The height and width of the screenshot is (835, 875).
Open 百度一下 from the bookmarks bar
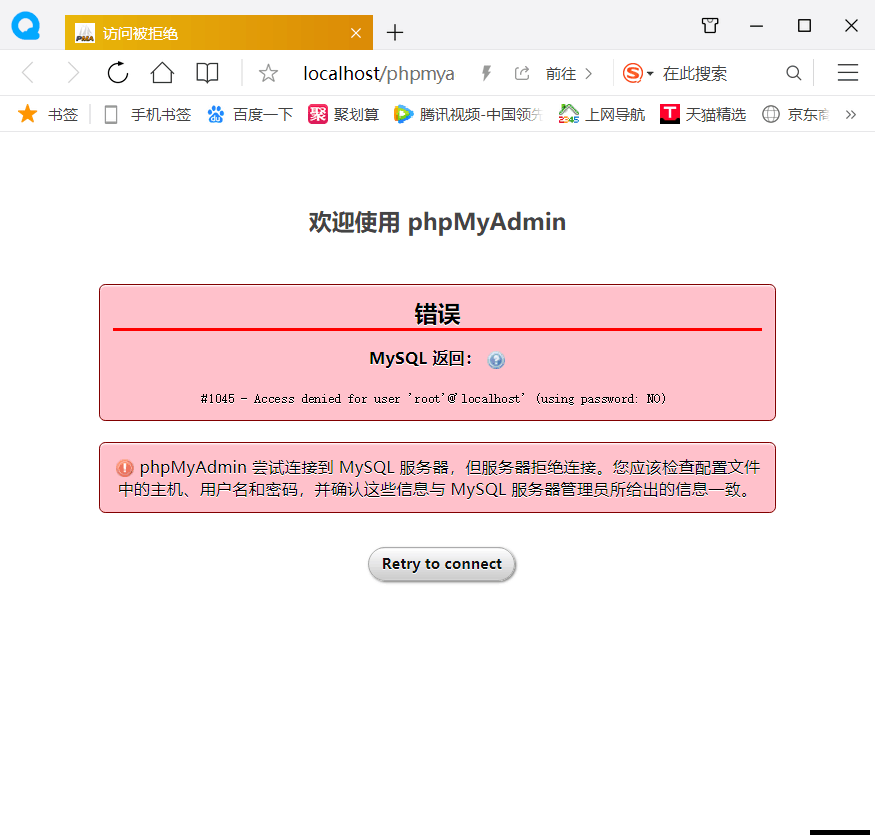(x=250, y=114)
